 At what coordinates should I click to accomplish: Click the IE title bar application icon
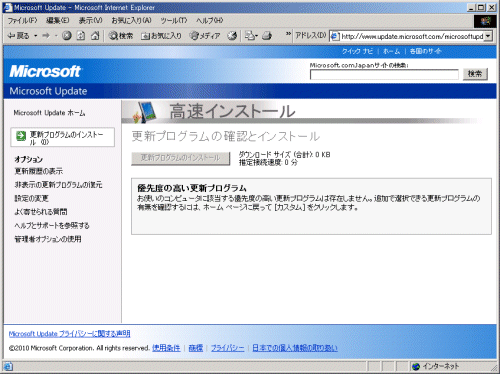pos(7,7)
